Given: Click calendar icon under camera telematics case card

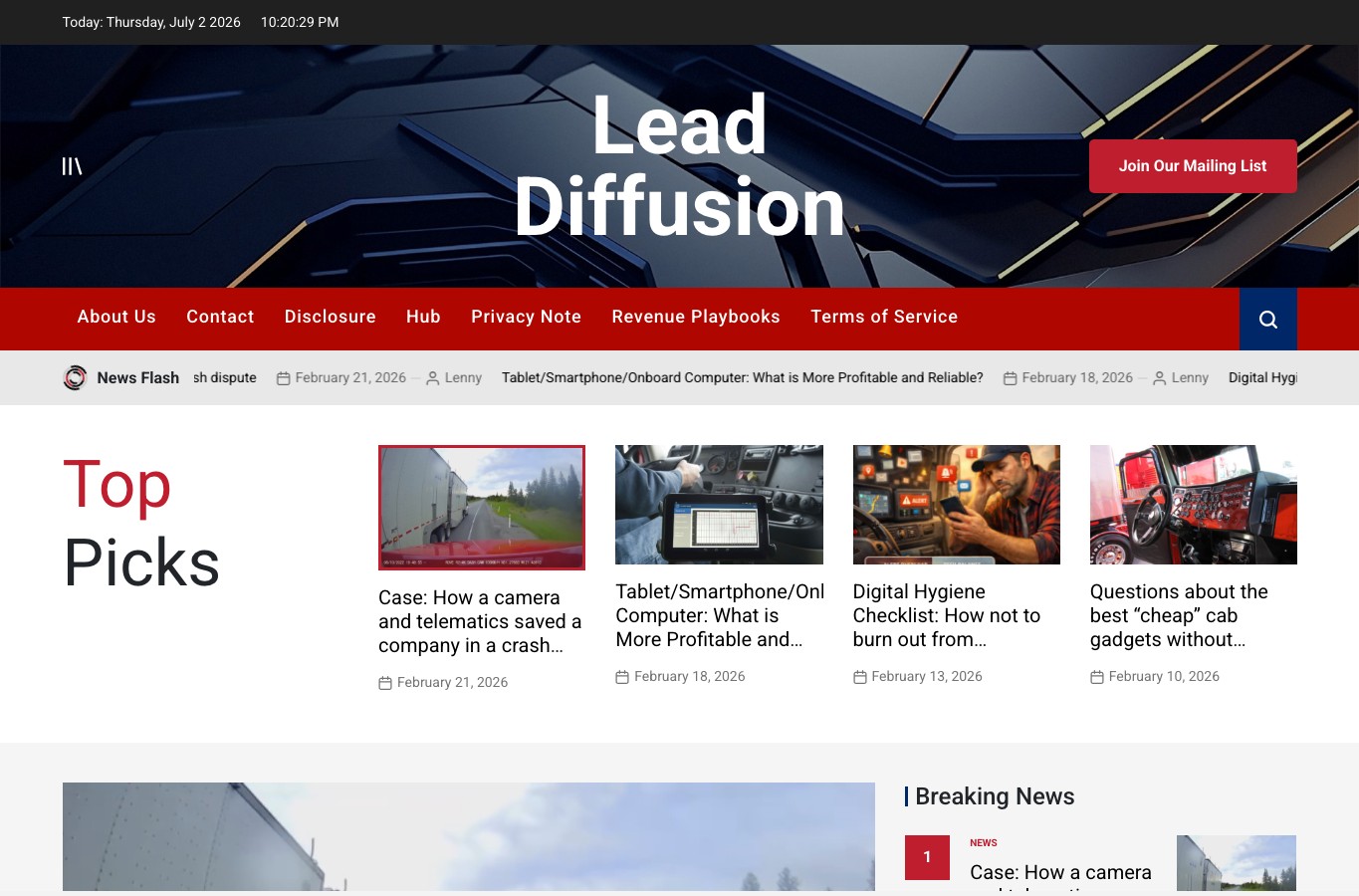Looking at the screenshot, I should coord(385,683).
